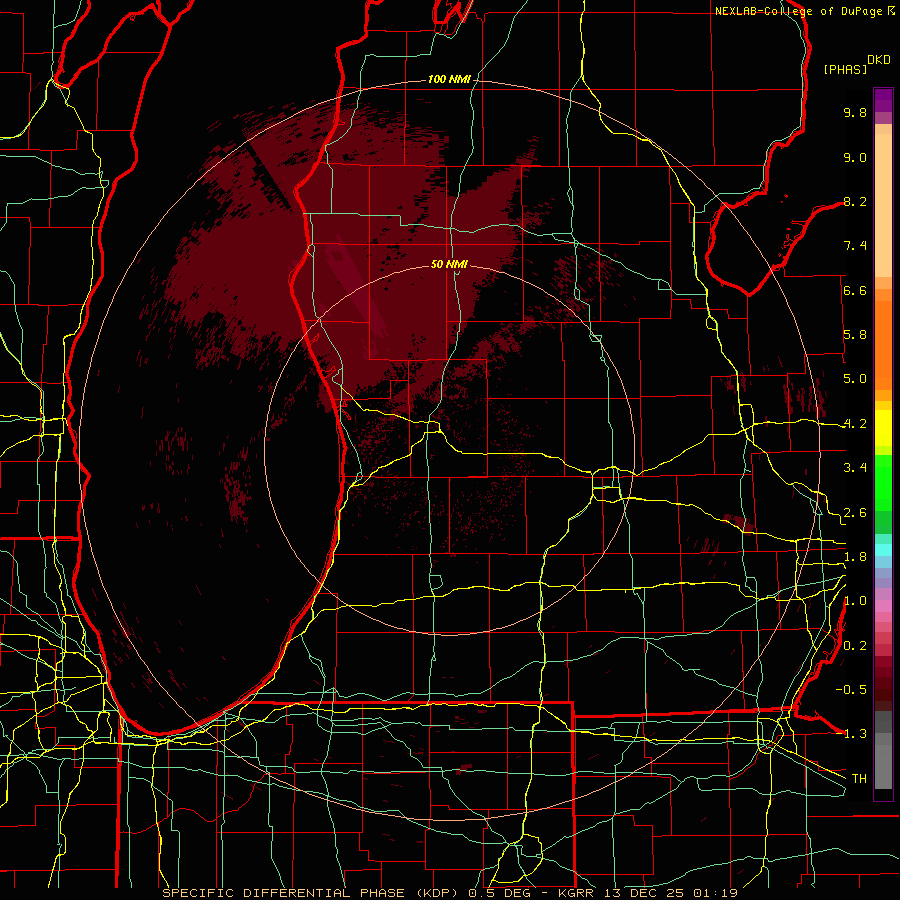
Task: Click the 0.2 scale value
Action: 855,646
